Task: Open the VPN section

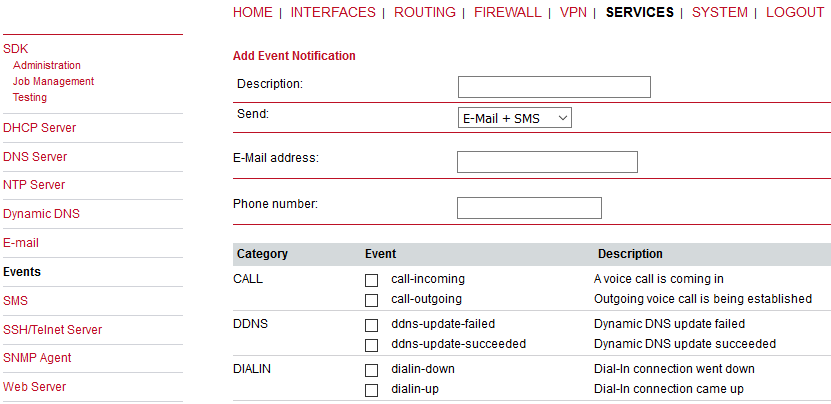Action: [573, 13]
